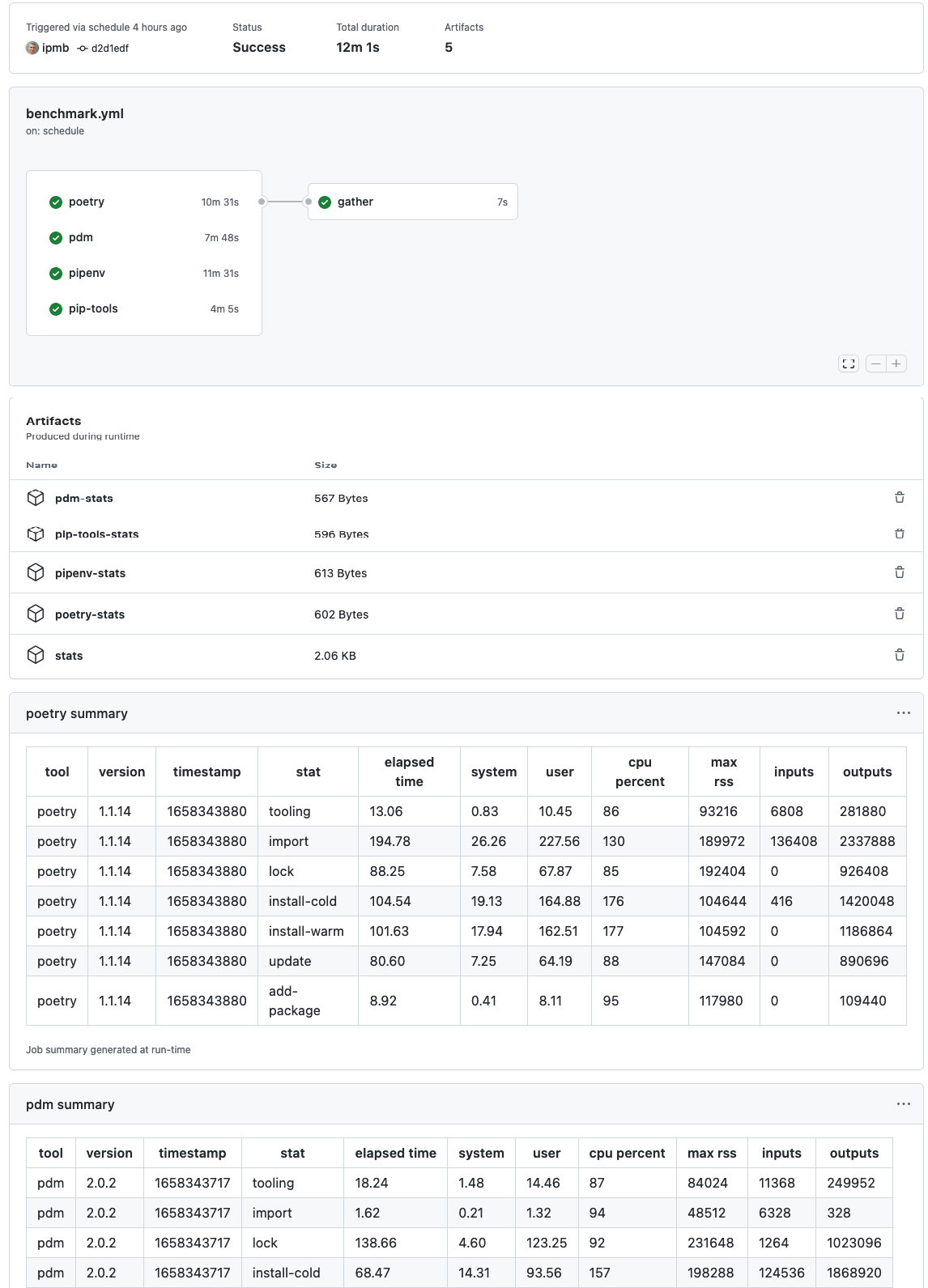Download the poetry-stats artifact

pos(90,614)
